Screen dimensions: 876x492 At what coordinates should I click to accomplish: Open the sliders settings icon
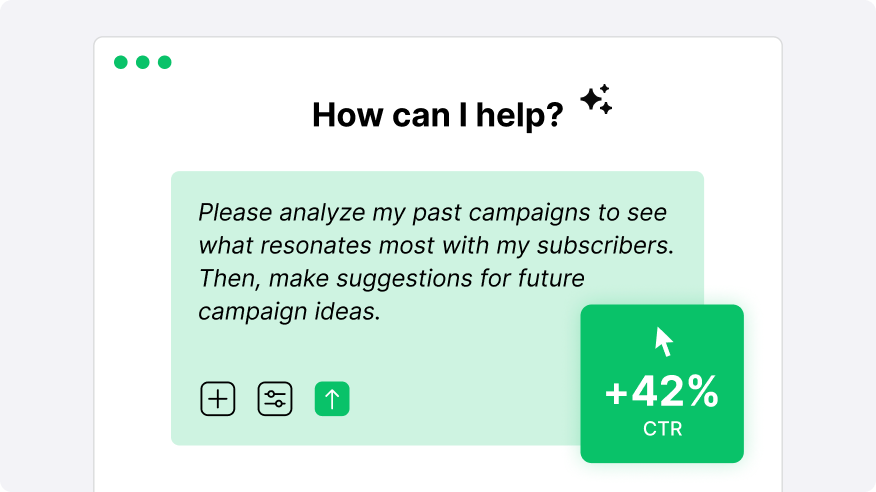(x=275, y=399)
